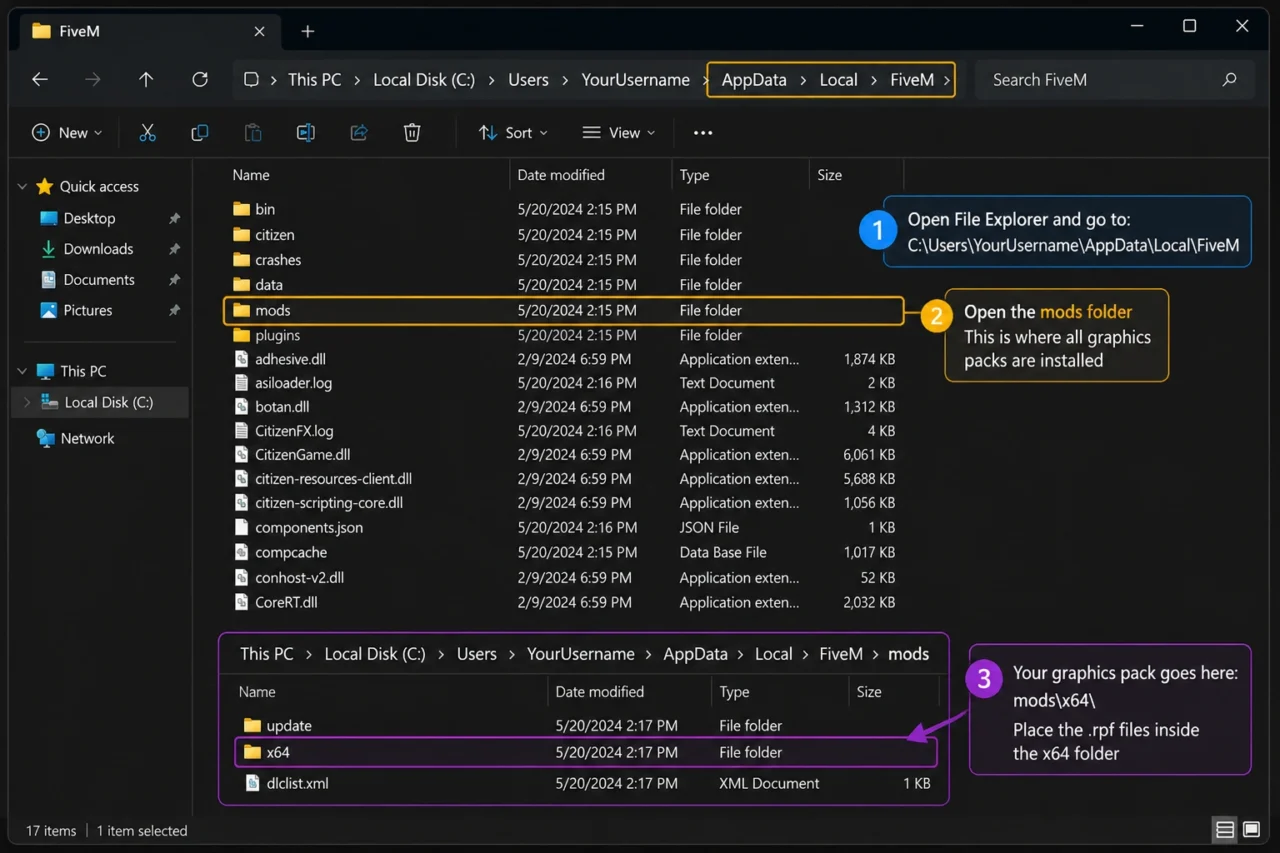Select the mods folder
Viewport: 1280px width, 853px height.
pyautogui.click(x=564, y=310)
